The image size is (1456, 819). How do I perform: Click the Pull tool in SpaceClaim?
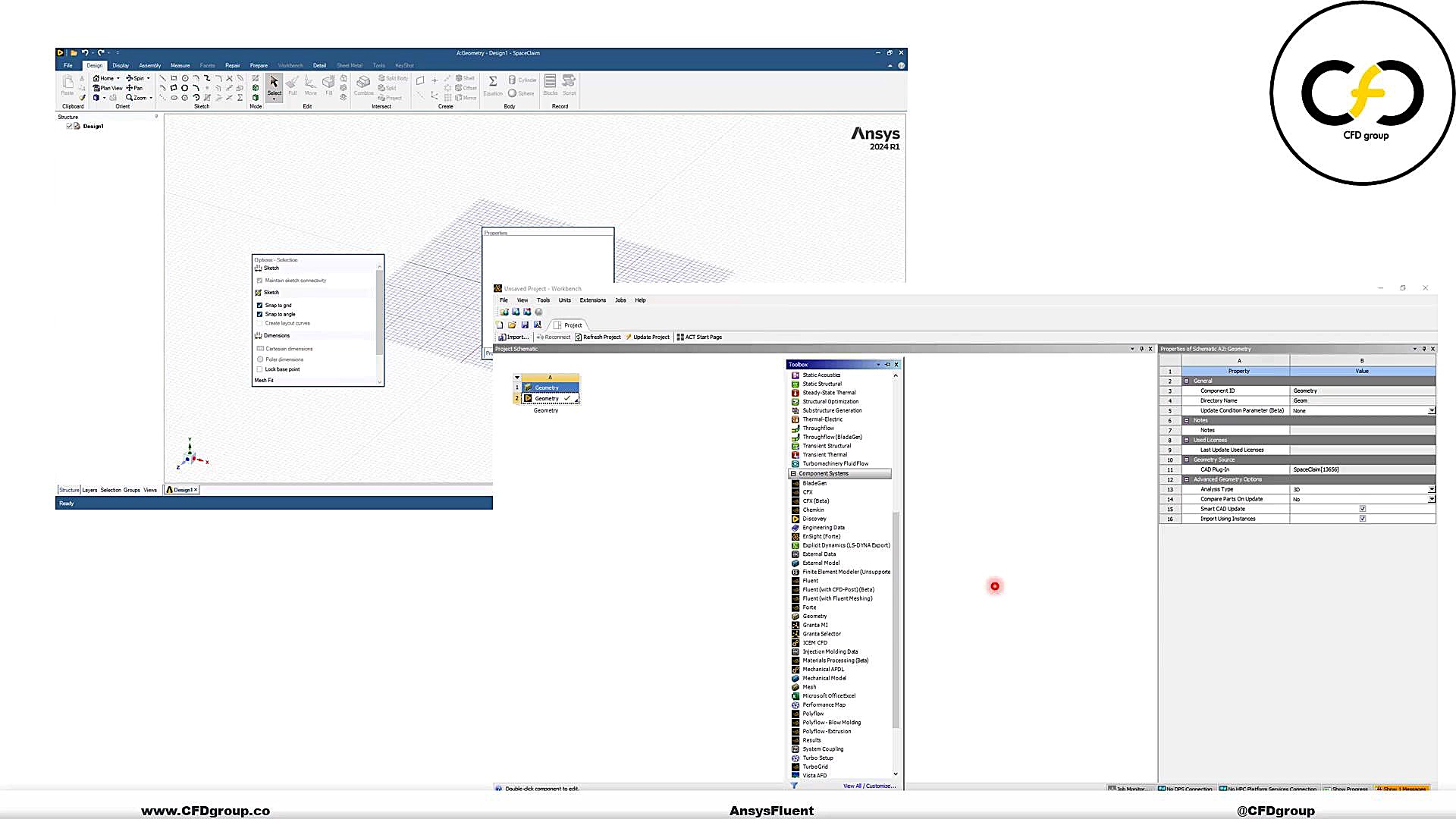pyautogui.click(x=292, y=85)
